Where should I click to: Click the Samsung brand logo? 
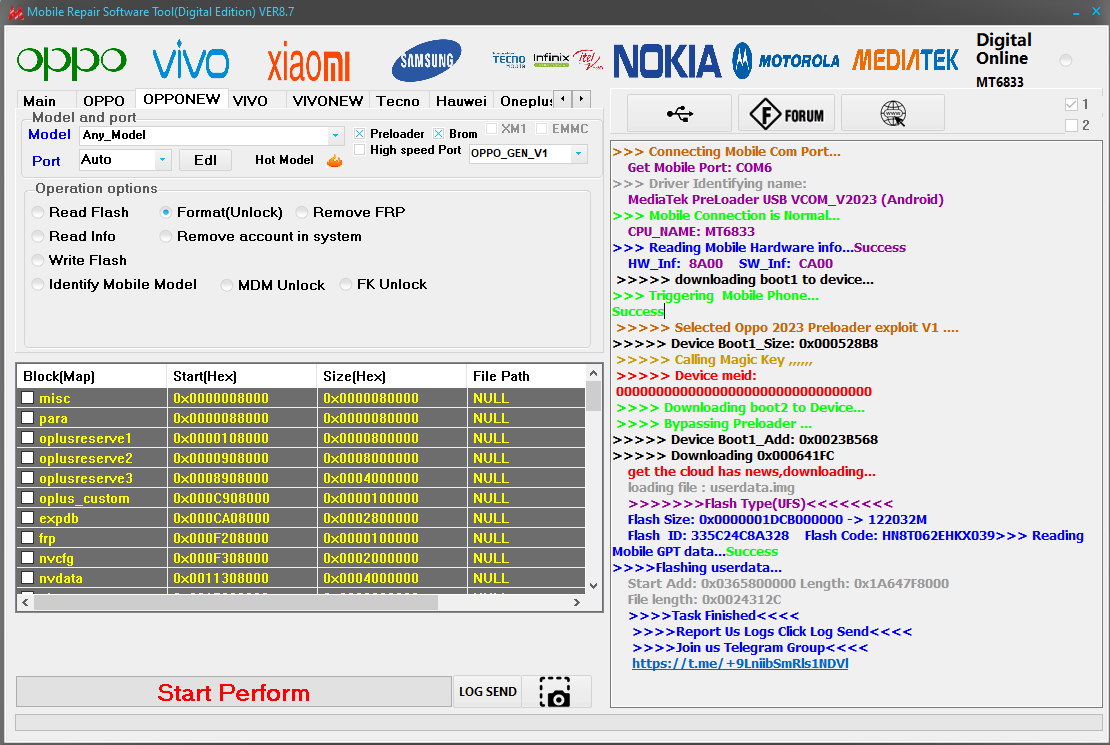click(x=427, y=60)
